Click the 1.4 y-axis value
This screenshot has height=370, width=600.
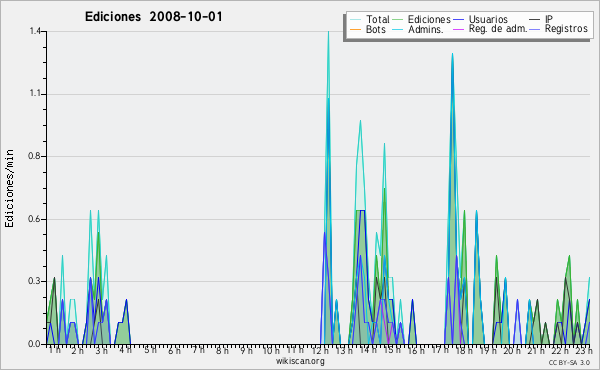35,31
